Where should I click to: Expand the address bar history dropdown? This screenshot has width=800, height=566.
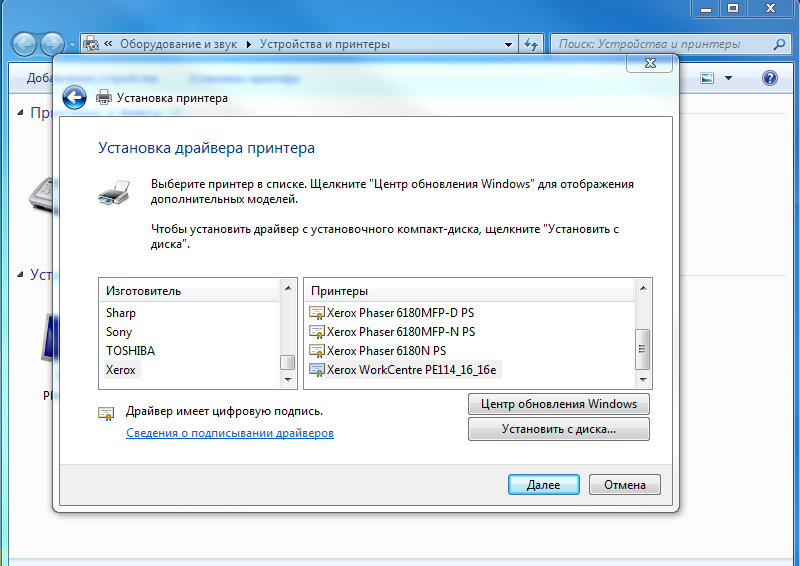click(508, 44)
